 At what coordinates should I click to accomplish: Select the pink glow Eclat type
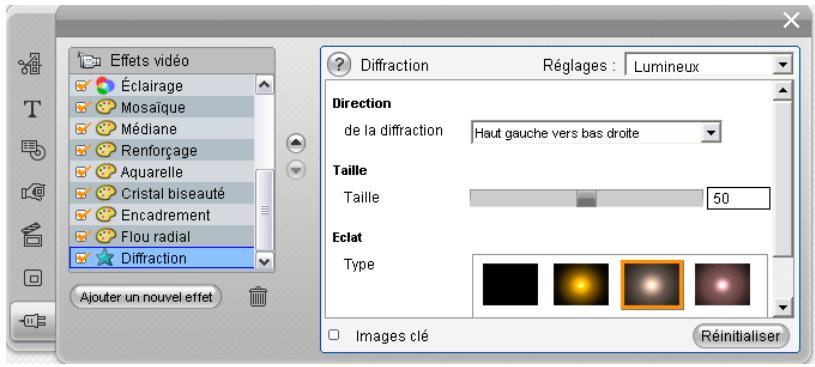[x=722, y=284]
